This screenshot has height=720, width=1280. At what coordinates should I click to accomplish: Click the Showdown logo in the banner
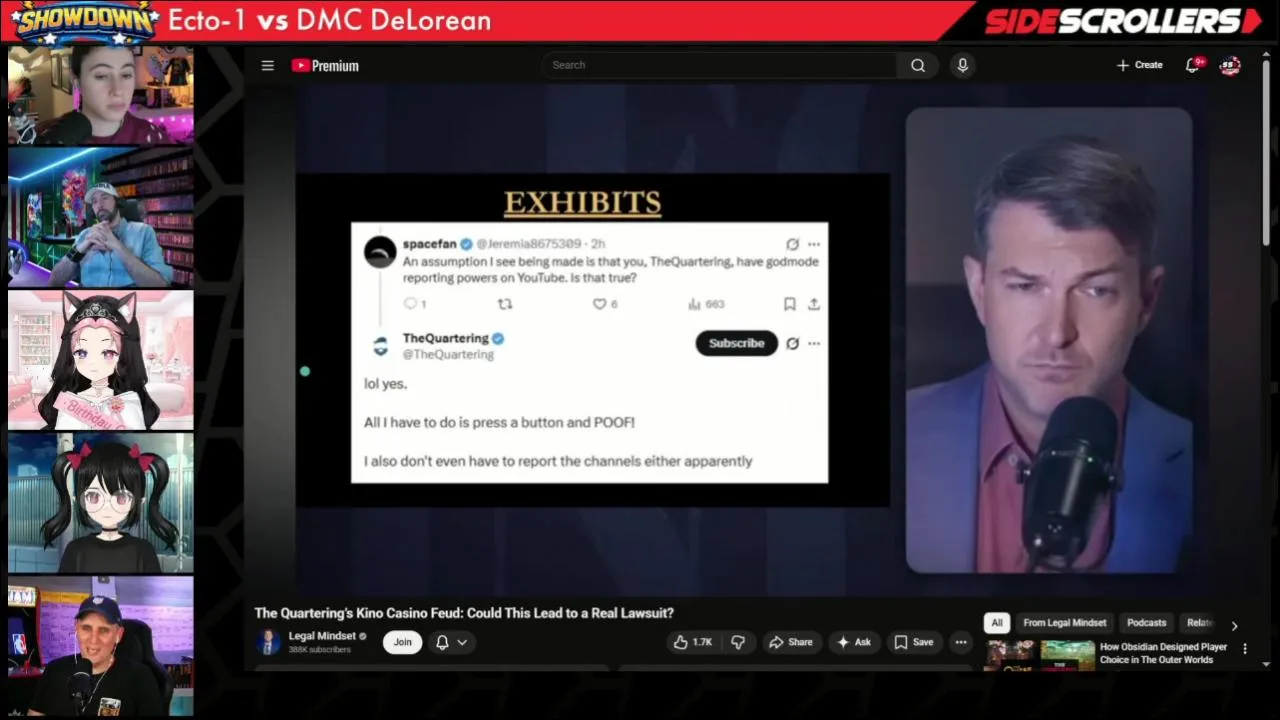coord(84,22)
